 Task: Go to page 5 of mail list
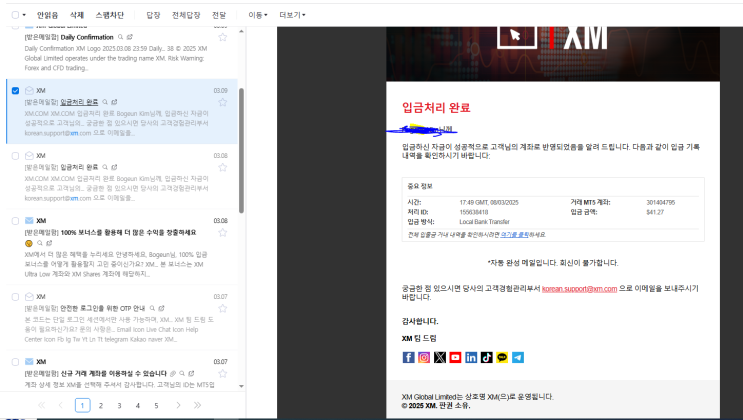coord(156,405)
